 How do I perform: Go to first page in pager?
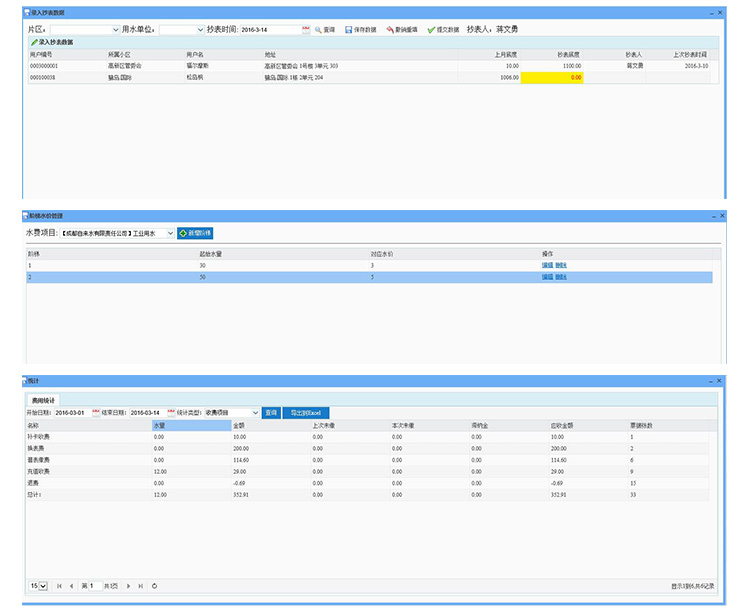point(59,586)
